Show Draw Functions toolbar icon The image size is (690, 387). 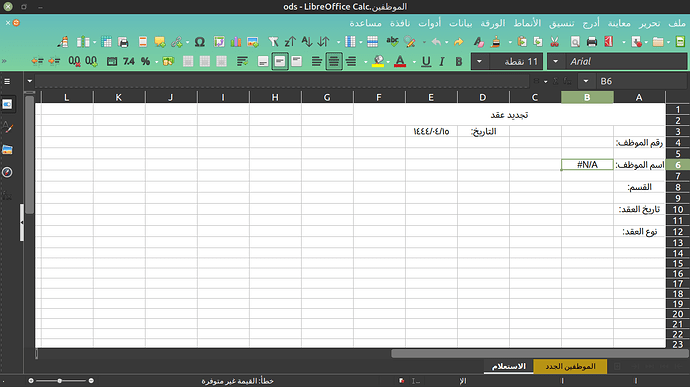(63, 42)
